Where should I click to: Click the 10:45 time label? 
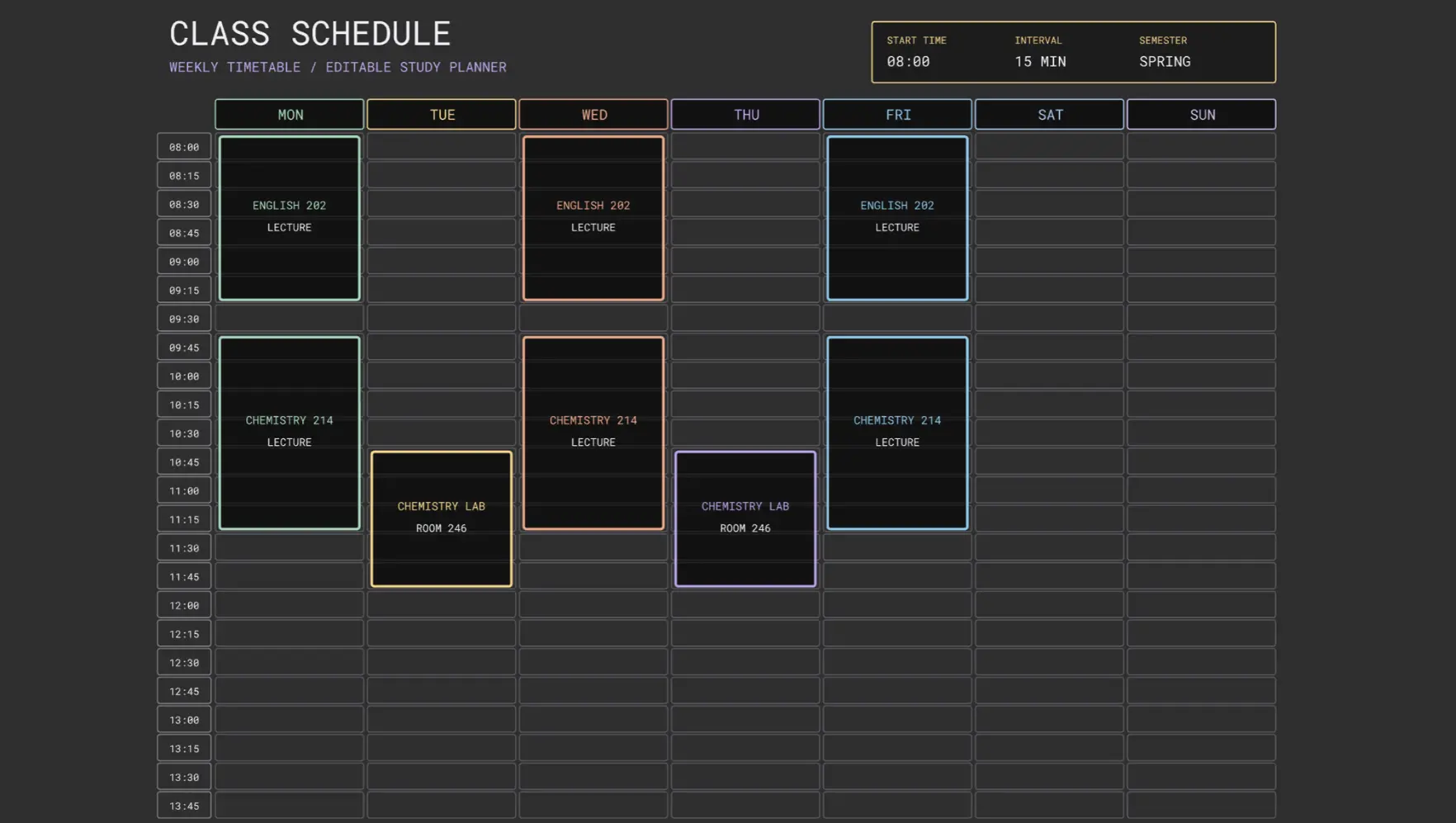[x=184, y=462]
